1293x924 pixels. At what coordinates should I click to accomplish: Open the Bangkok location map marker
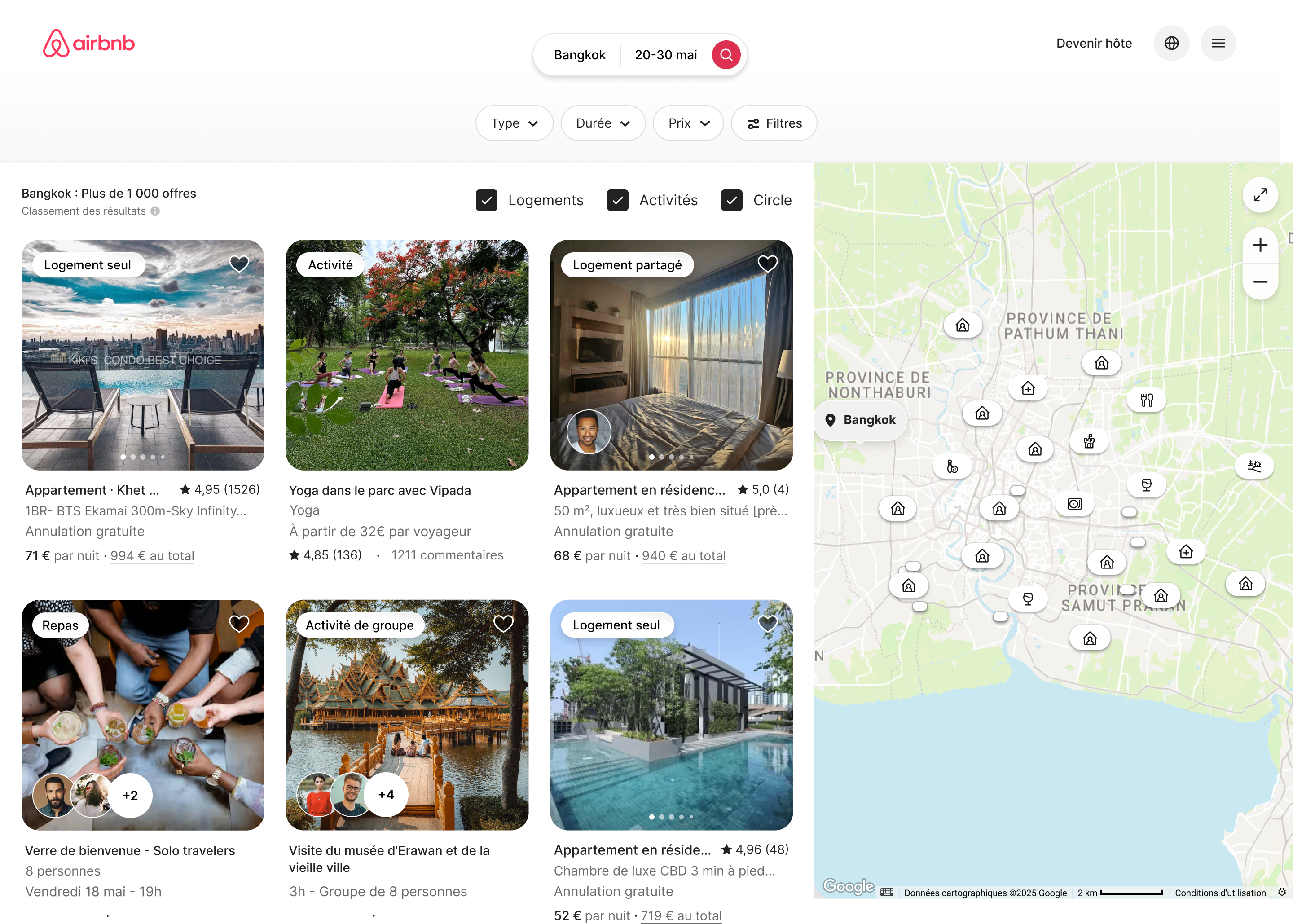click(x=861, y=420)
